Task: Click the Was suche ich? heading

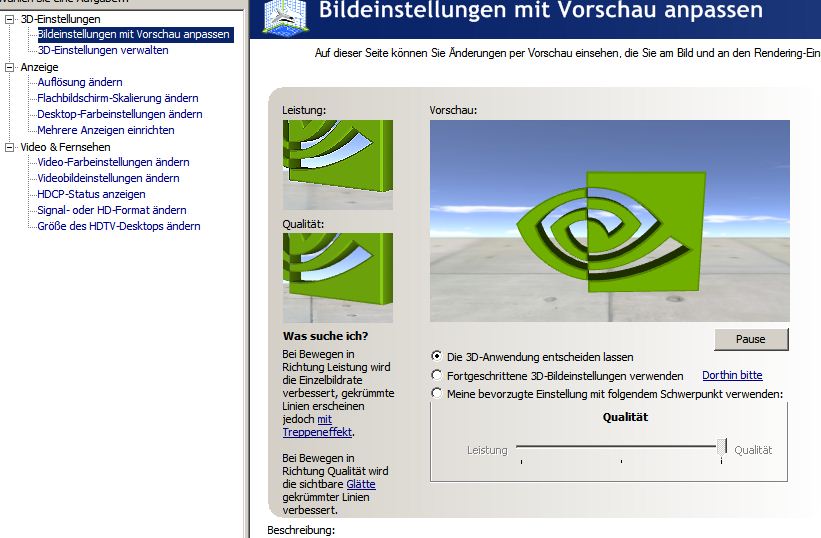Action: tap(325, 336)
